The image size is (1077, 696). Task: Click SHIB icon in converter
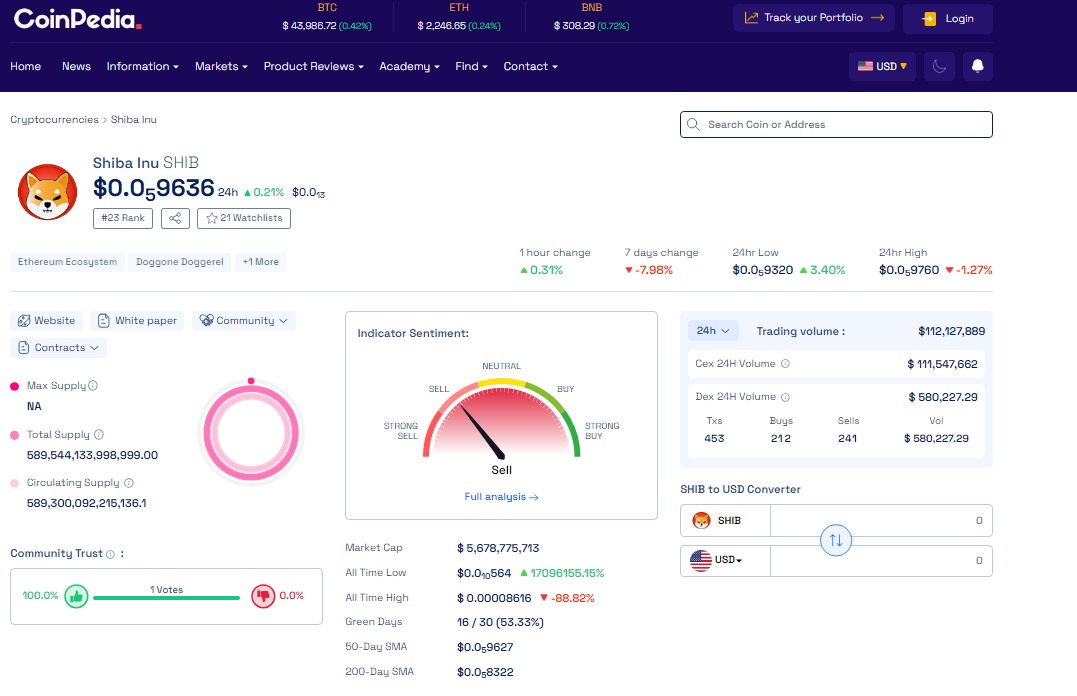pos(701,521)
